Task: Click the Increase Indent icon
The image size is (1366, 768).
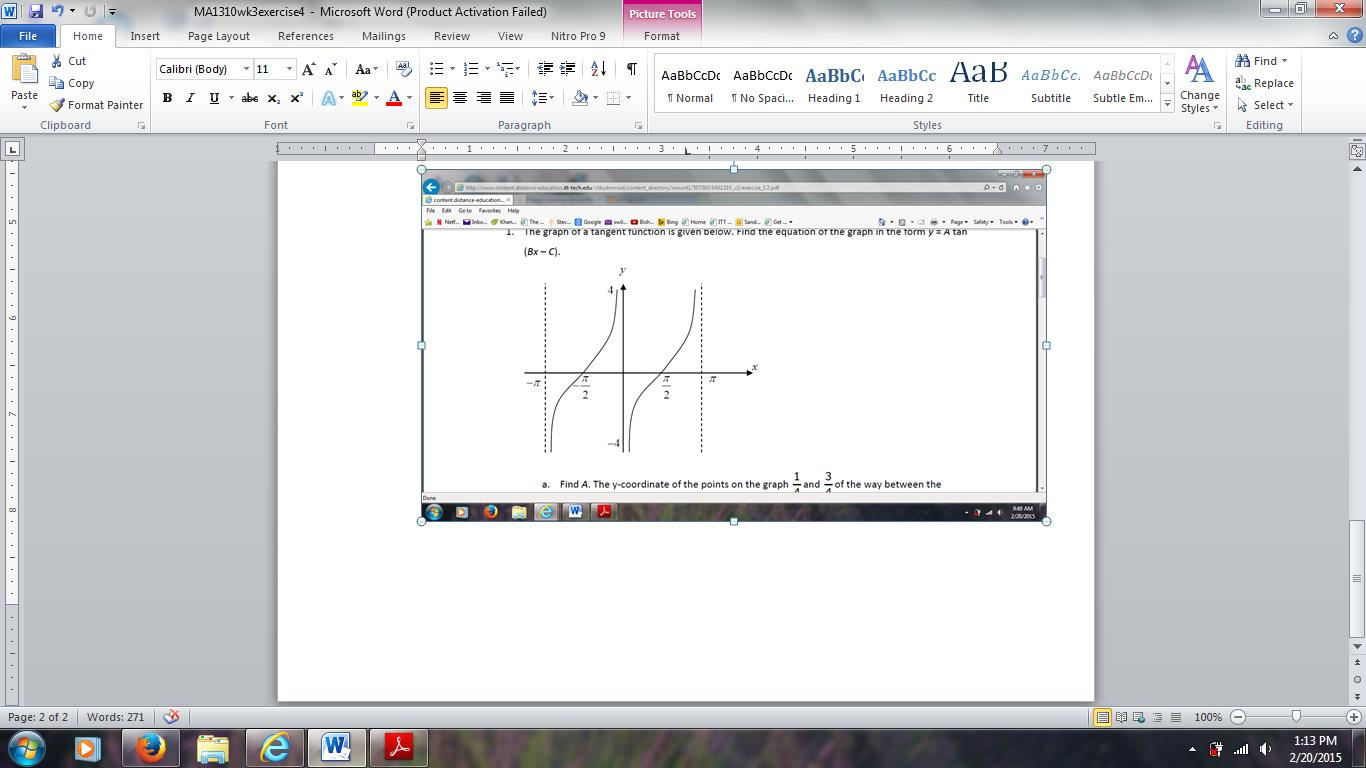Action: point(567,66)
